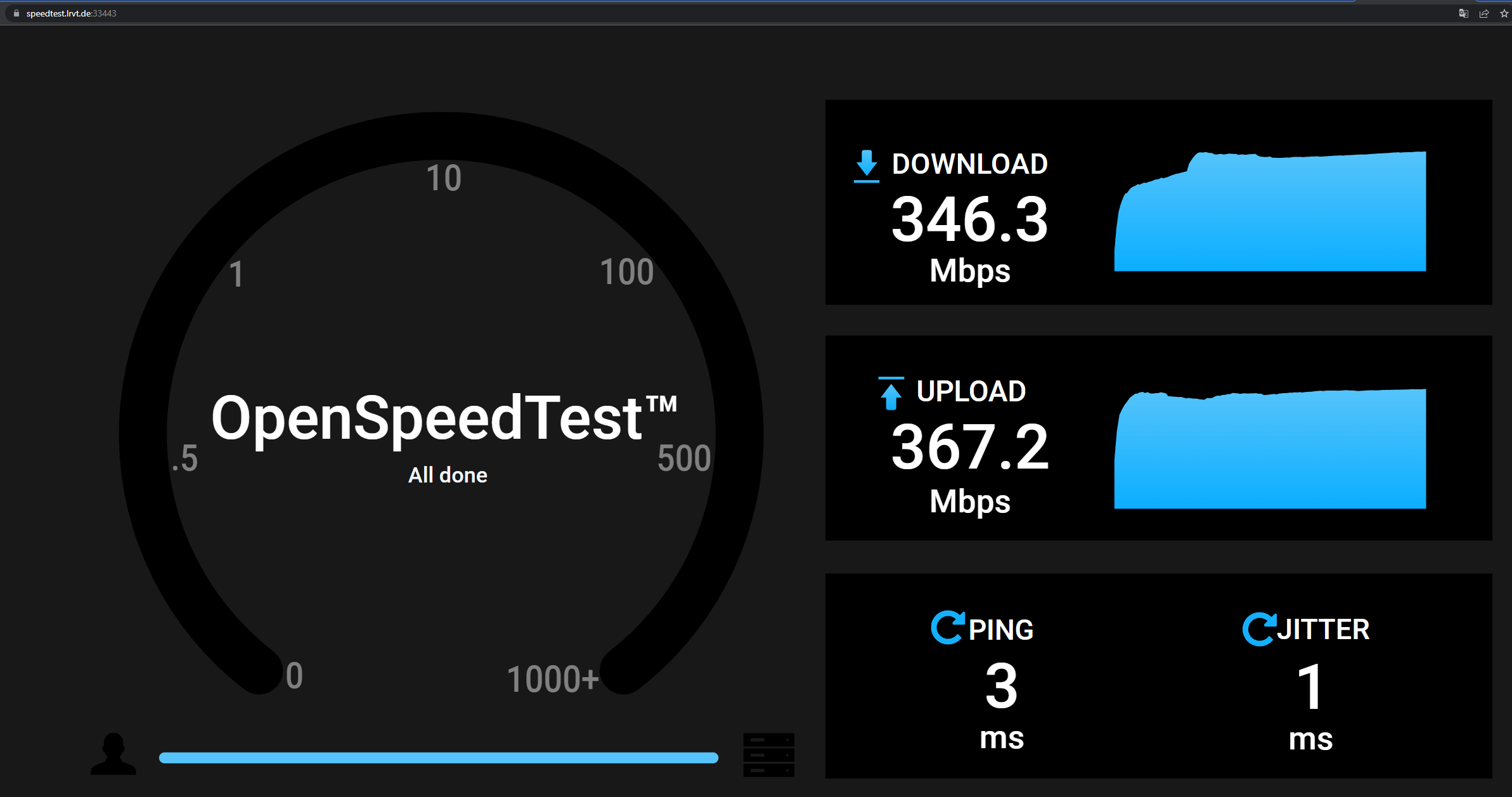
Task: Click the blue download arrow icon
Action: click(866, 166)
